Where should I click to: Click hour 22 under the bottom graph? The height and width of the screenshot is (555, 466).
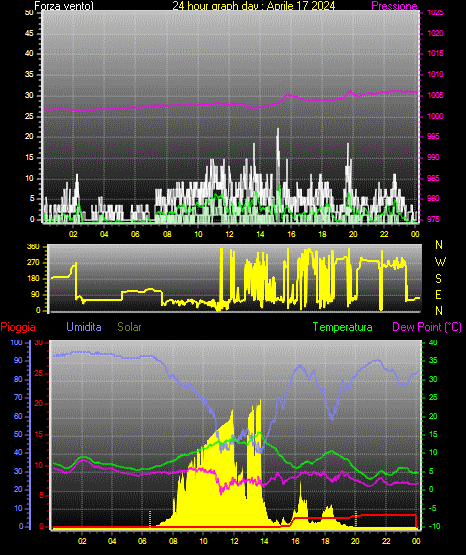click(x=386, y=541)
